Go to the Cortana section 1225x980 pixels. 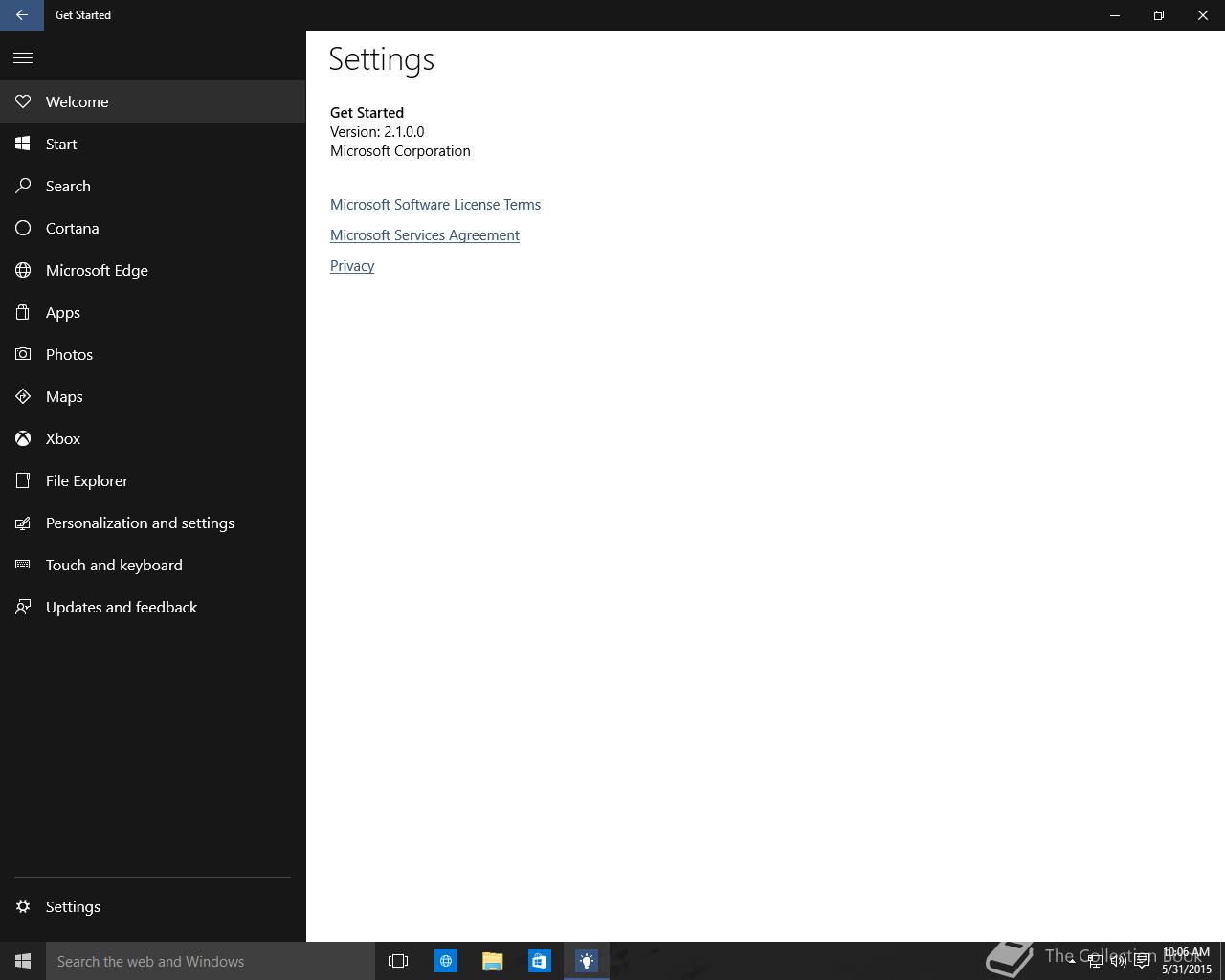[x=153, y=228]
